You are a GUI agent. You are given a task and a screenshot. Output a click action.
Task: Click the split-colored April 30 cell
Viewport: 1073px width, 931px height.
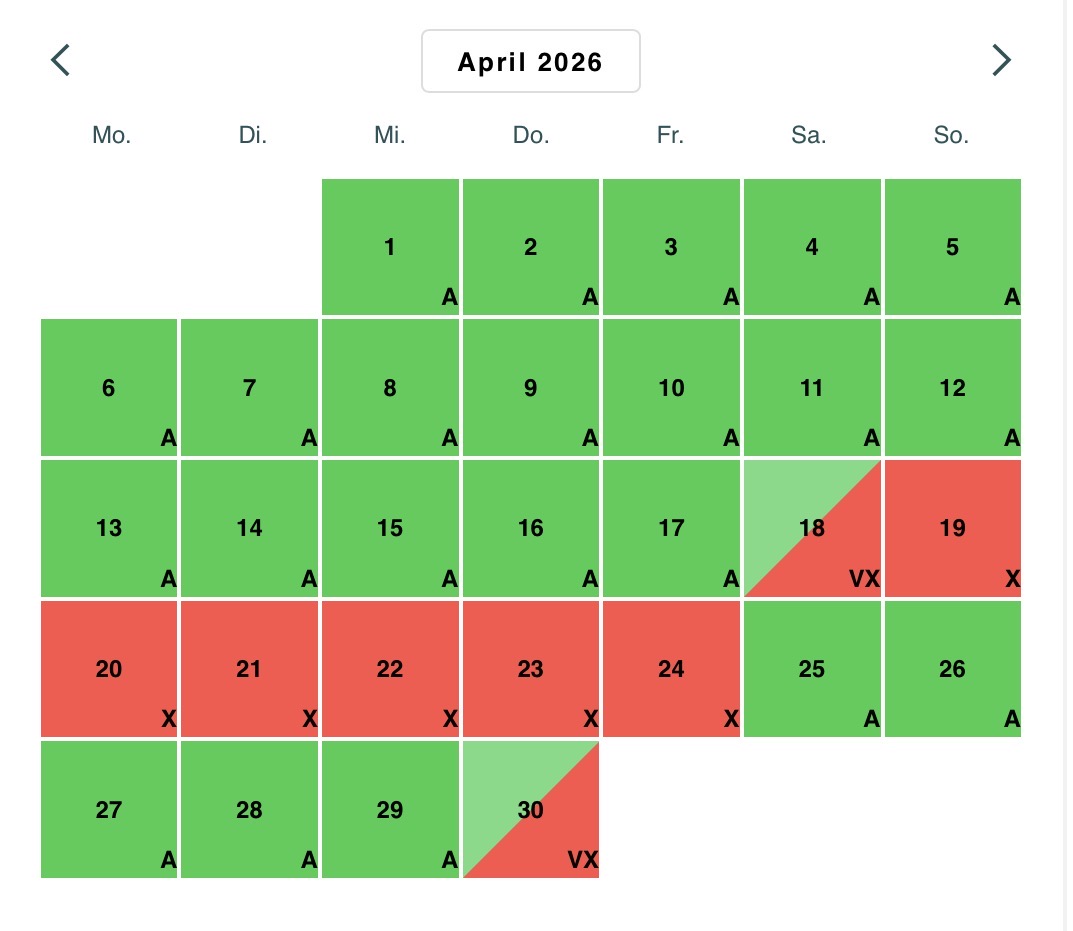click(x=530, y=809)
